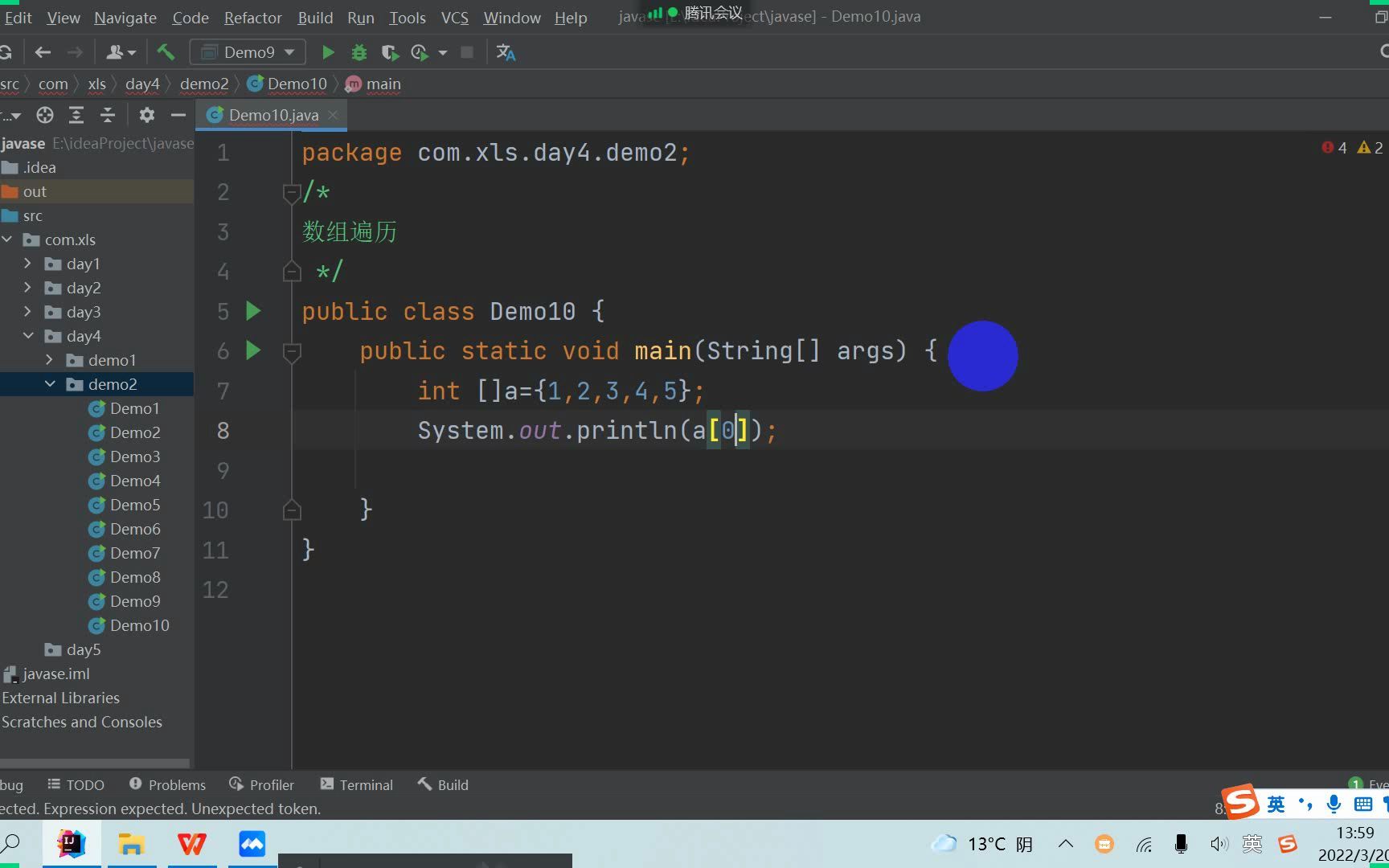Hide the project tool window
This screenshot has width=1389, height=868.
pyautogui.click(x=178, y=115)
